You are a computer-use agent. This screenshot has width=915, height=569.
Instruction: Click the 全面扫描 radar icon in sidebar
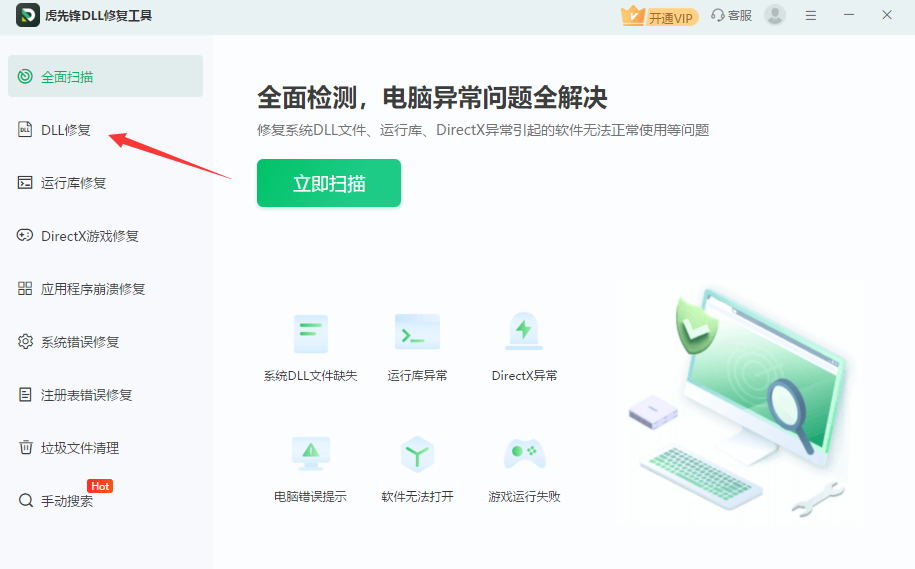click(x=25, y=76)
